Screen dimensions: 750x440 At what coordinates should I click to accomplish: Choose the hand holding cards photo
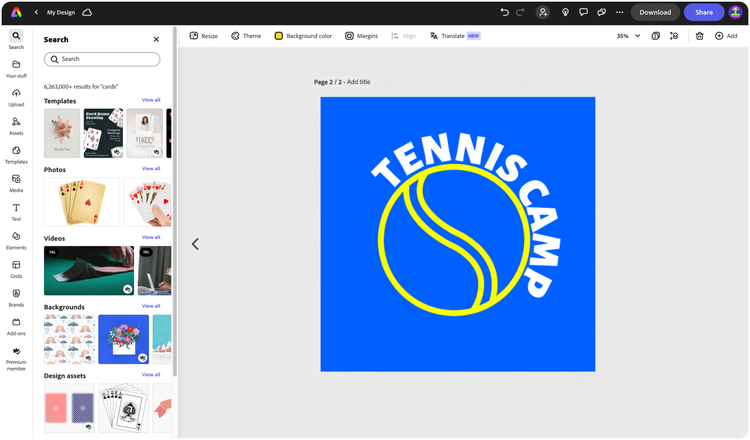pyautogui.click(x=147, y=202)
